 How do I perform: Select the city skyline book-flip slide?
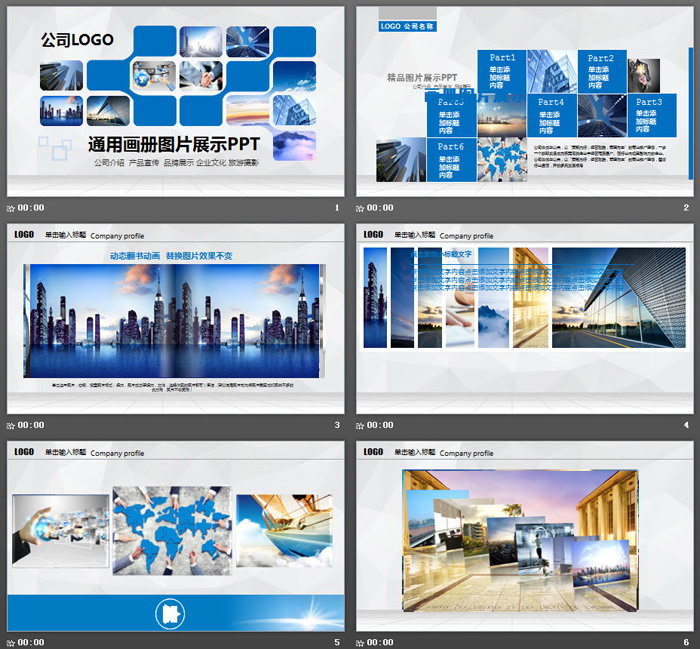pos(176,318)
